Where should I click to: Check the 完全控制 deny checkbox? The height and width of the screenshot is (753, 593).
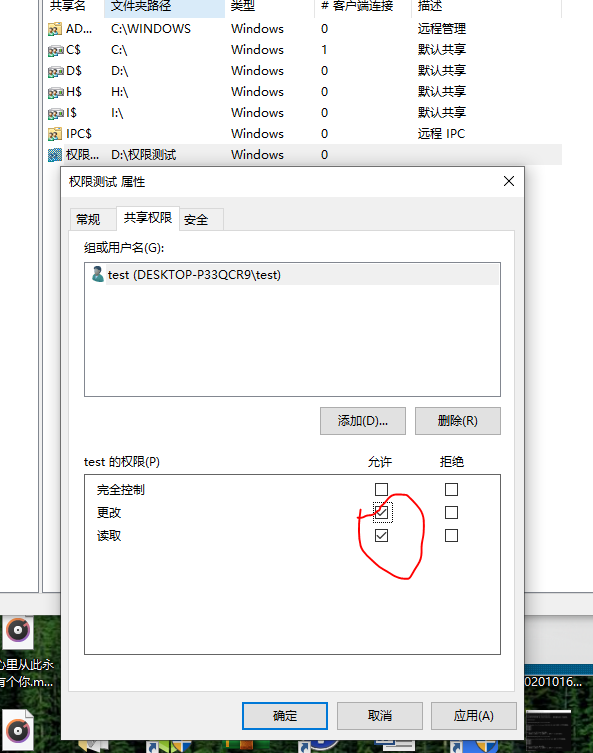(451, 489)
